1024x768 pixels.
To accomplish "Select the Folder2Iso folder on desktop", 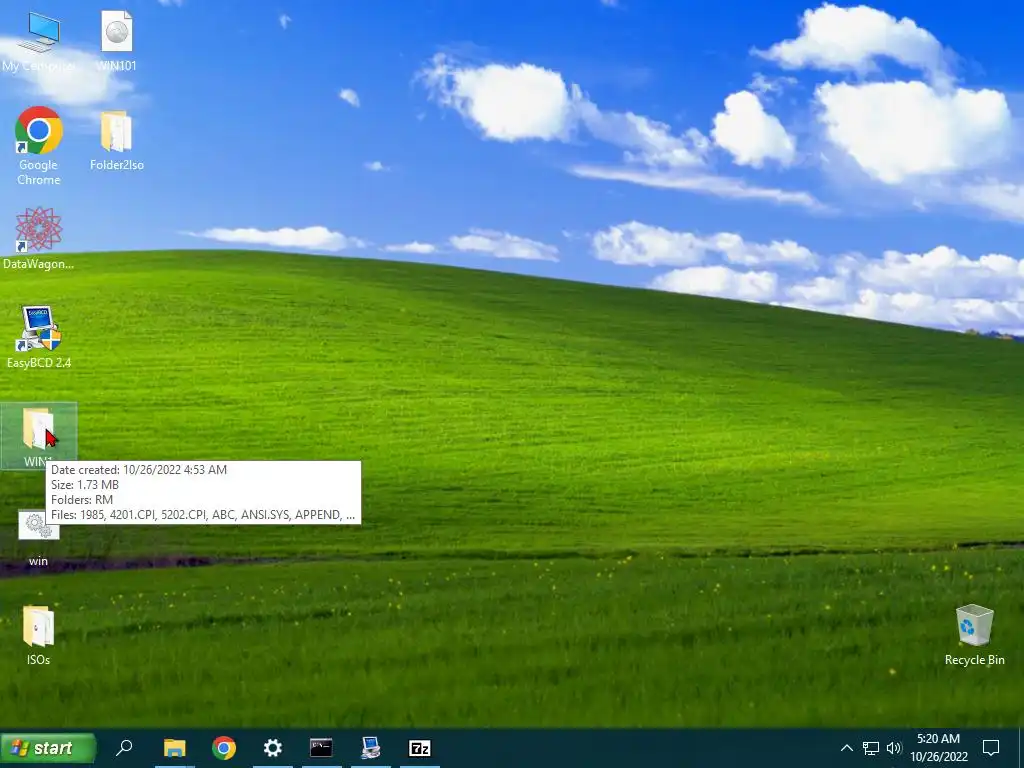I will click(x=116, y=140).
